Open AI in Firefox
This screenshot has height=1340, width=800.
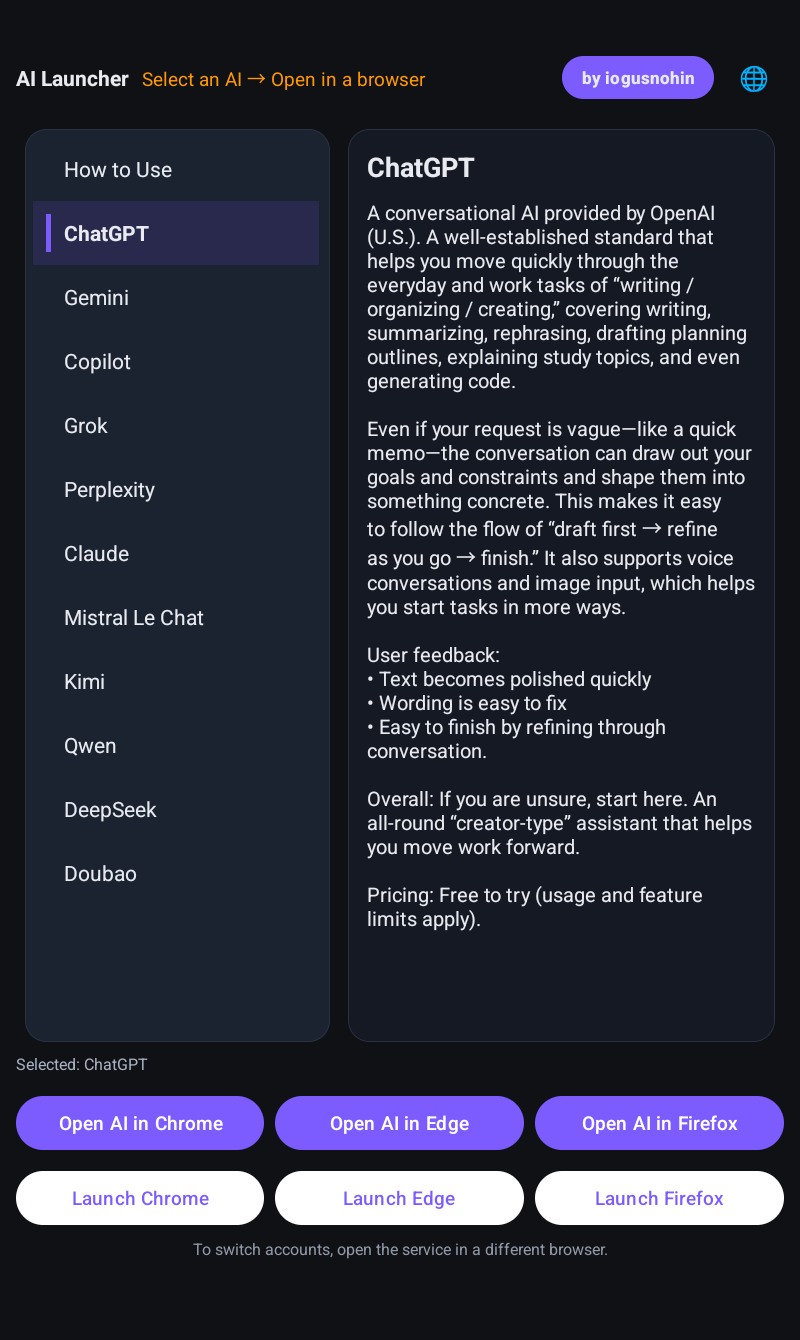[659, 1123]
